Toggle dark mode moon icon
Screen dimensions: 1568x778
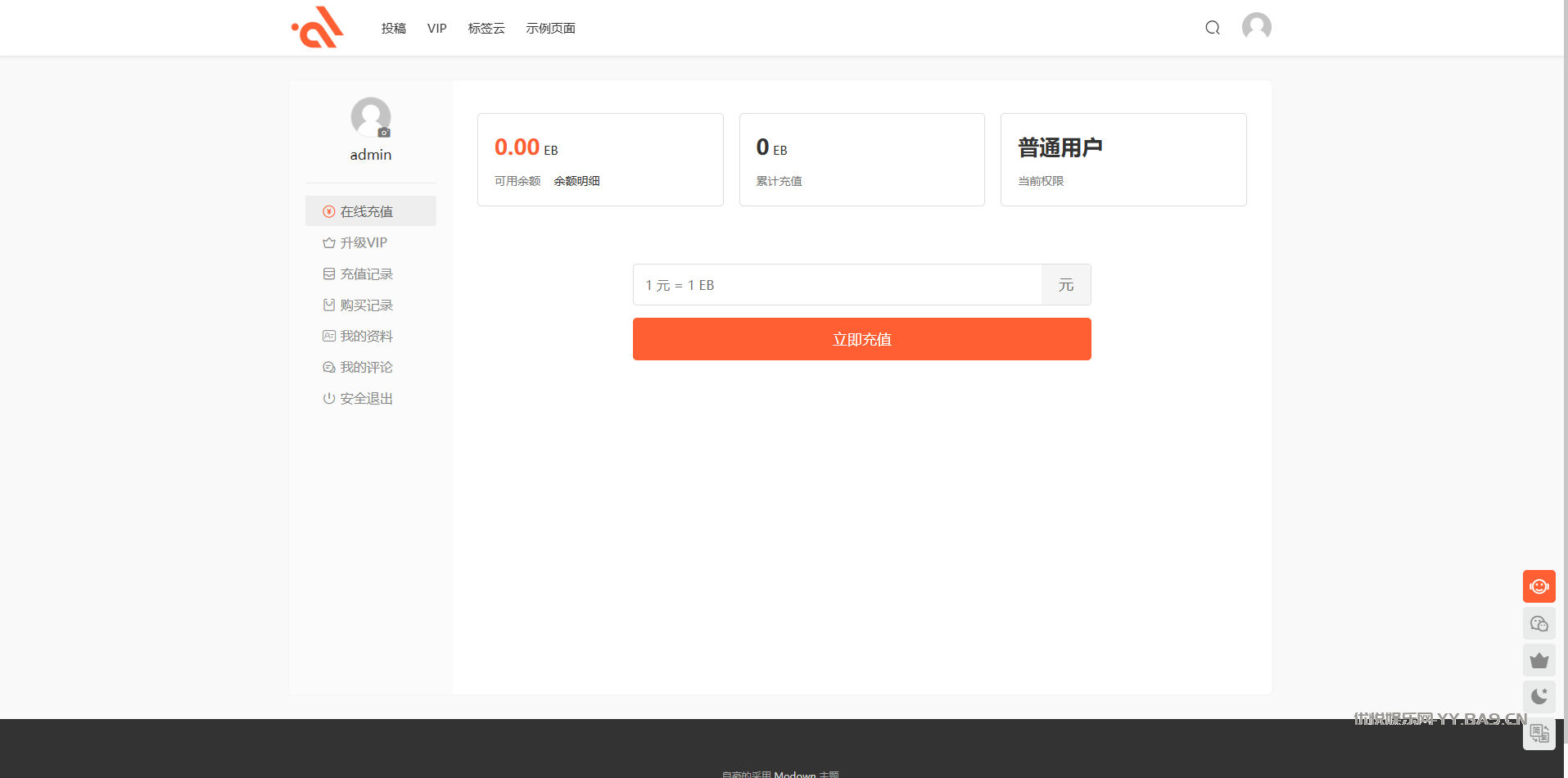pyautogui.click(x=1539, y=697)
